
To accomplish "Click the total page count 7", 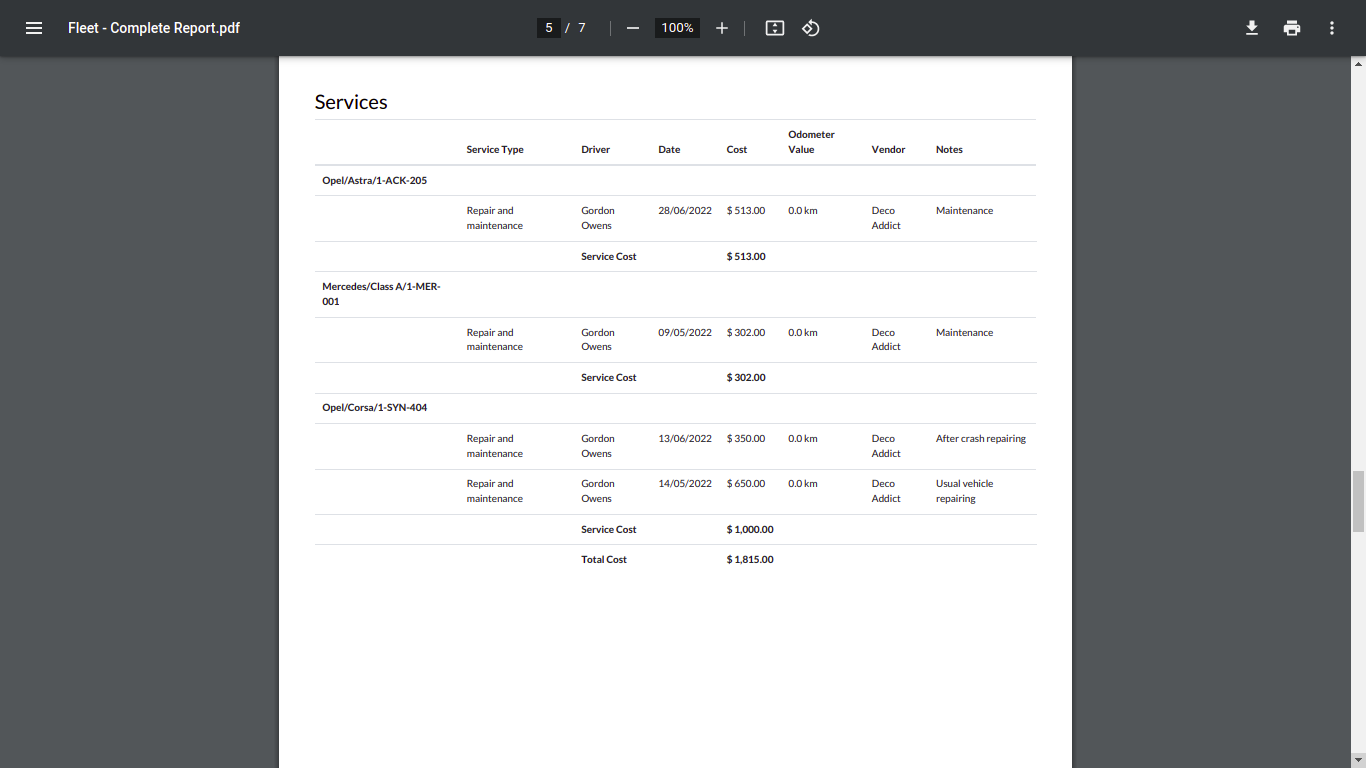I will click(582, 28).
